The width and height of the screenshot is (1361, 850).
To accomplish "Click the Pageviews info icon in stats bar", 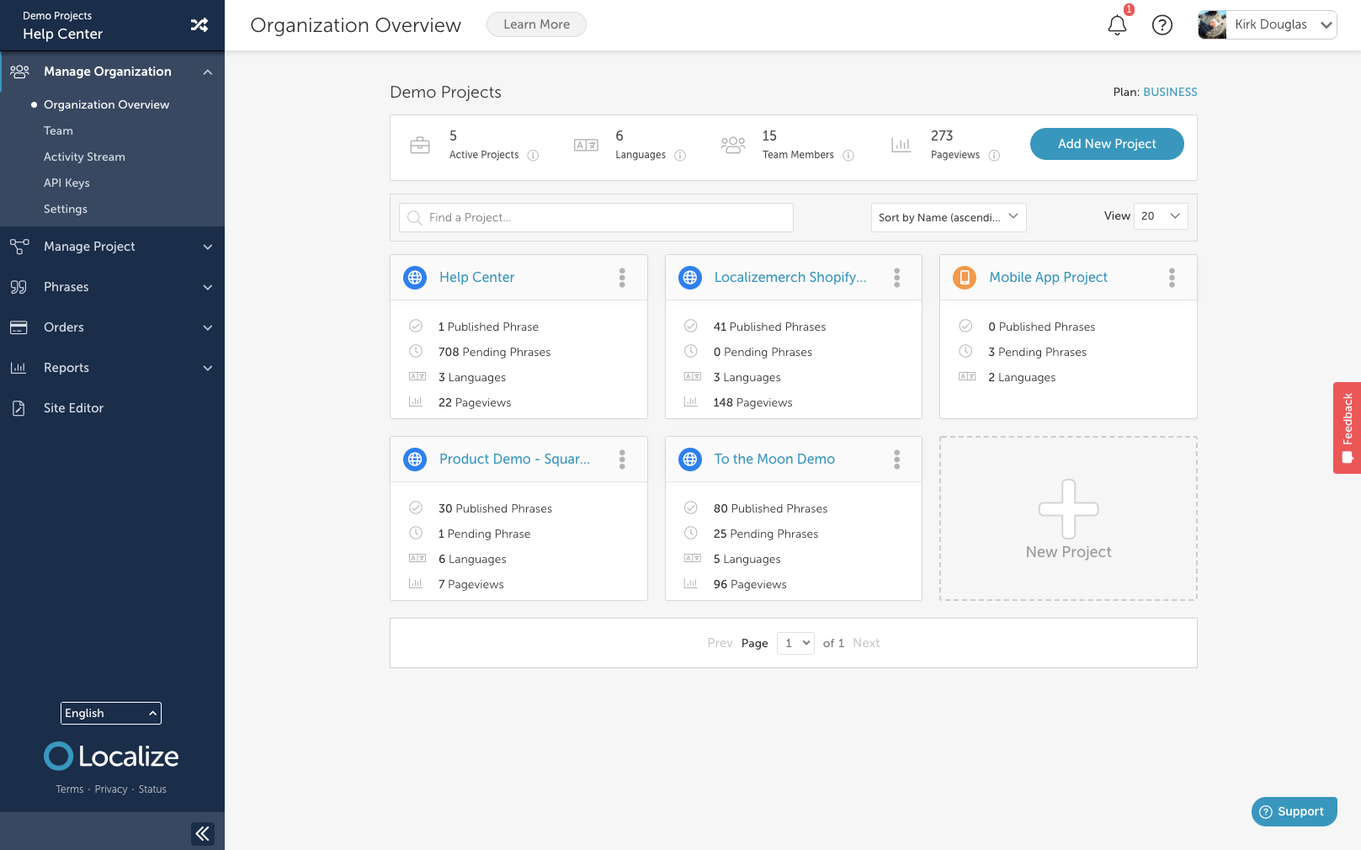I will [x=994, y=156].
